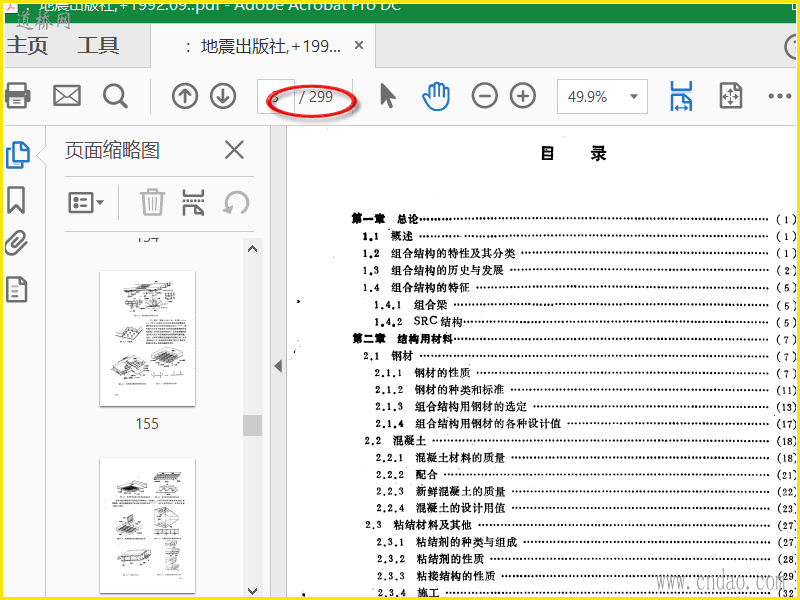Open thumbnail options list dropdown
The image size is (800, 600).
86,203
